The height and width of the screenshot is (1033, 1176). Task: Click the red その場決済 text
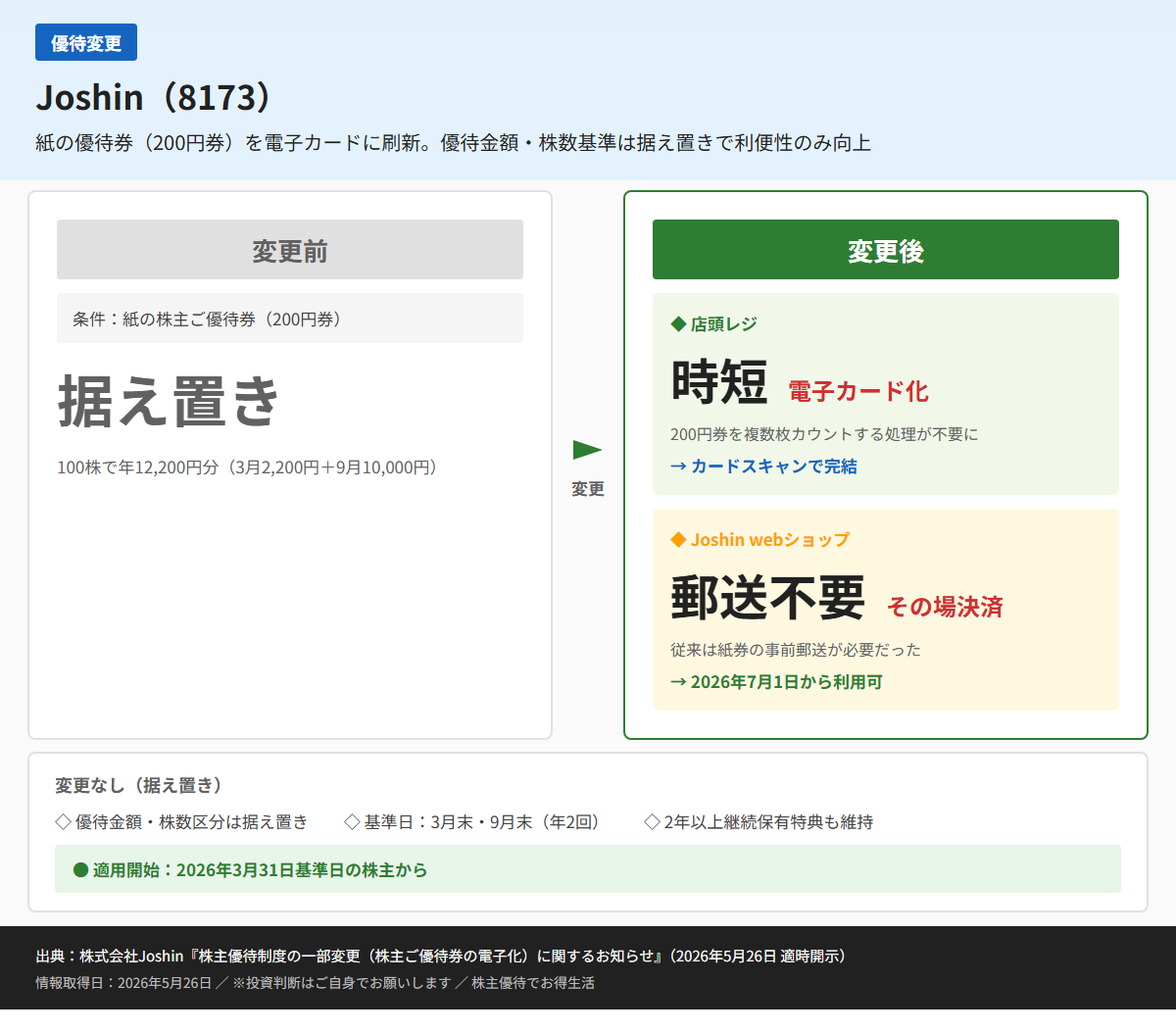[x=945, y=607]
